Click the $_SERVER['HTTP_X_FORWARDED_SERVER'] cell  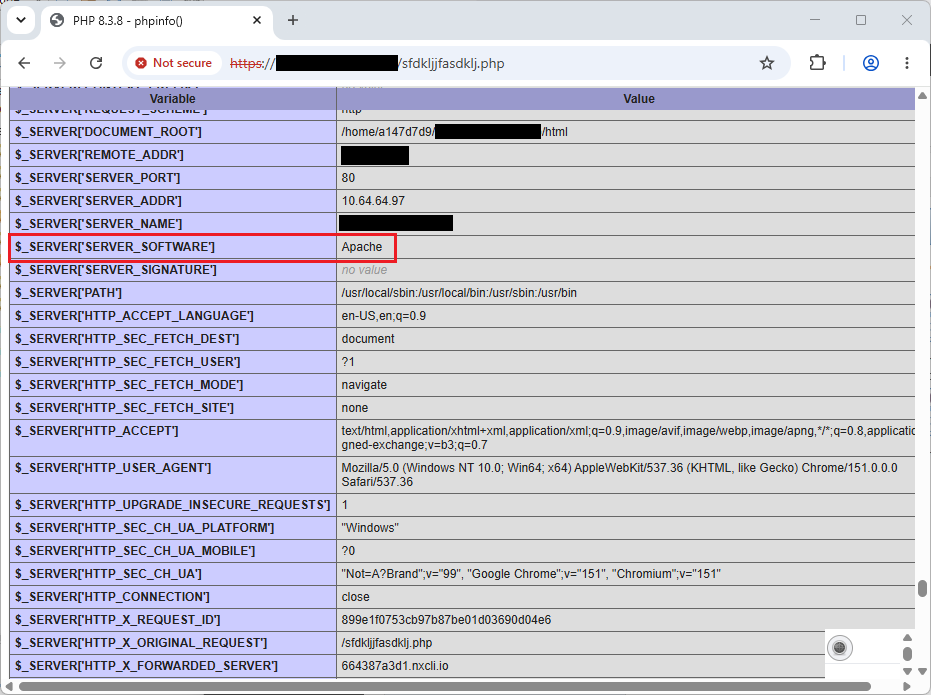pyautogui.click(x=173, y=667)
